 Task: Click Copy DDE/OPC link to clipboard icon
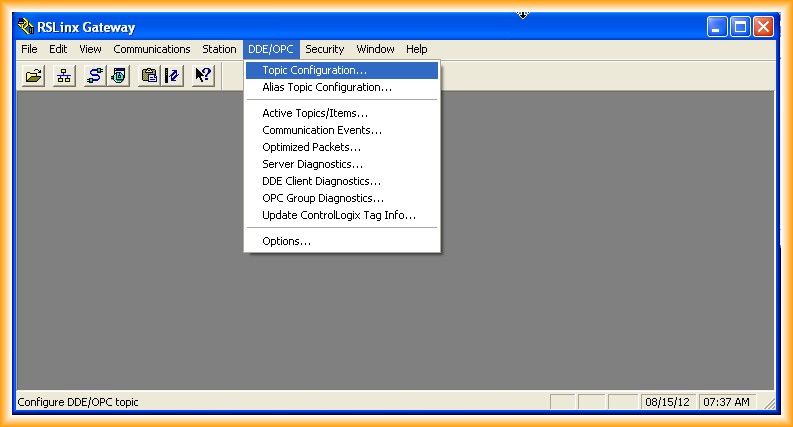149,75
